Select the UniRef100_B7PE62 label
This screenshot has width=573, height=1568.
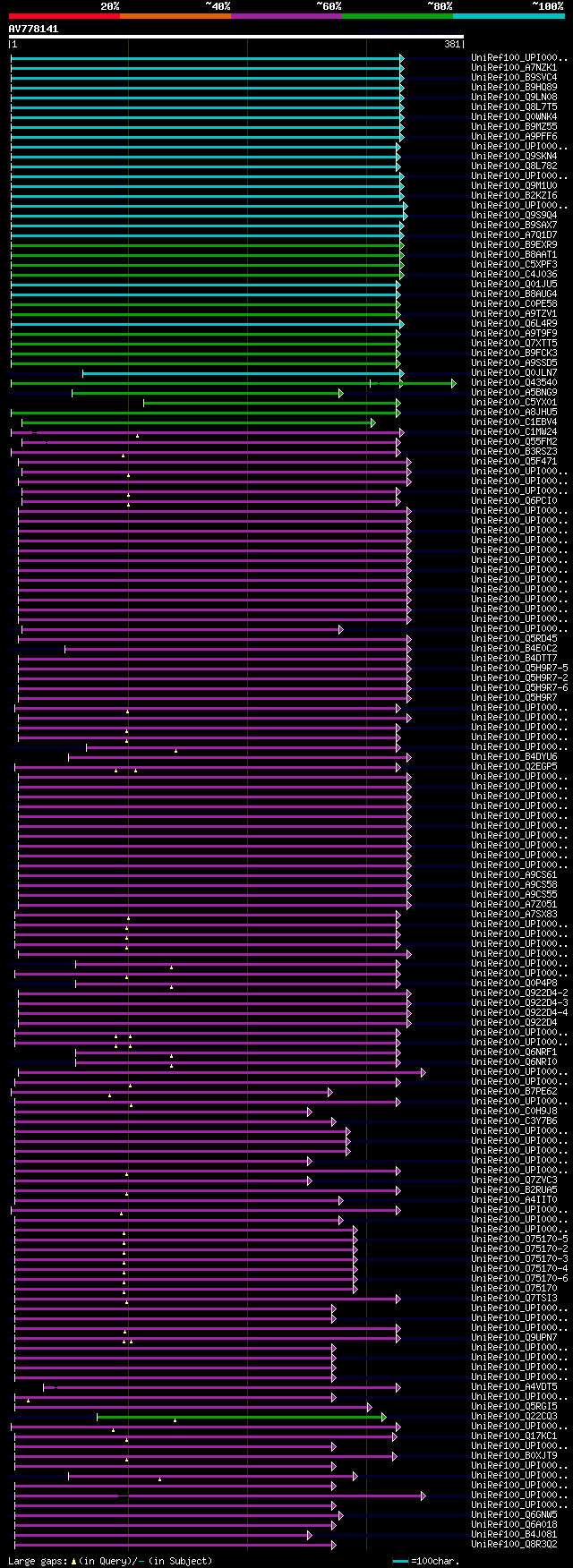click(x=514, y=1091)
